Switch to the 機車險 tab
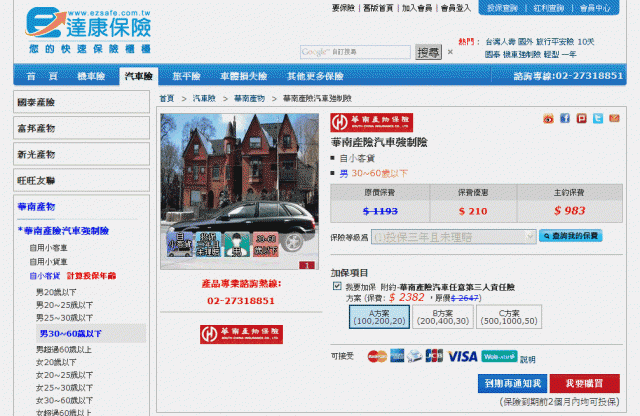Screen dimensions: 640x416 (x=91, y=76)
